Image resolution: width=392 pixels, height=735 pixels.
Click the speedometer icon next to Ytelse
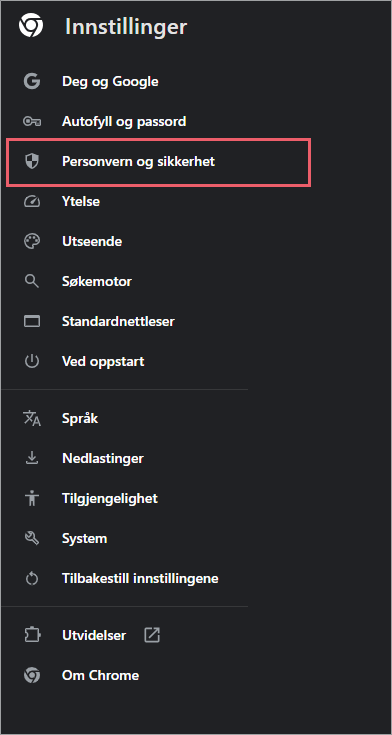click(32, 202)
